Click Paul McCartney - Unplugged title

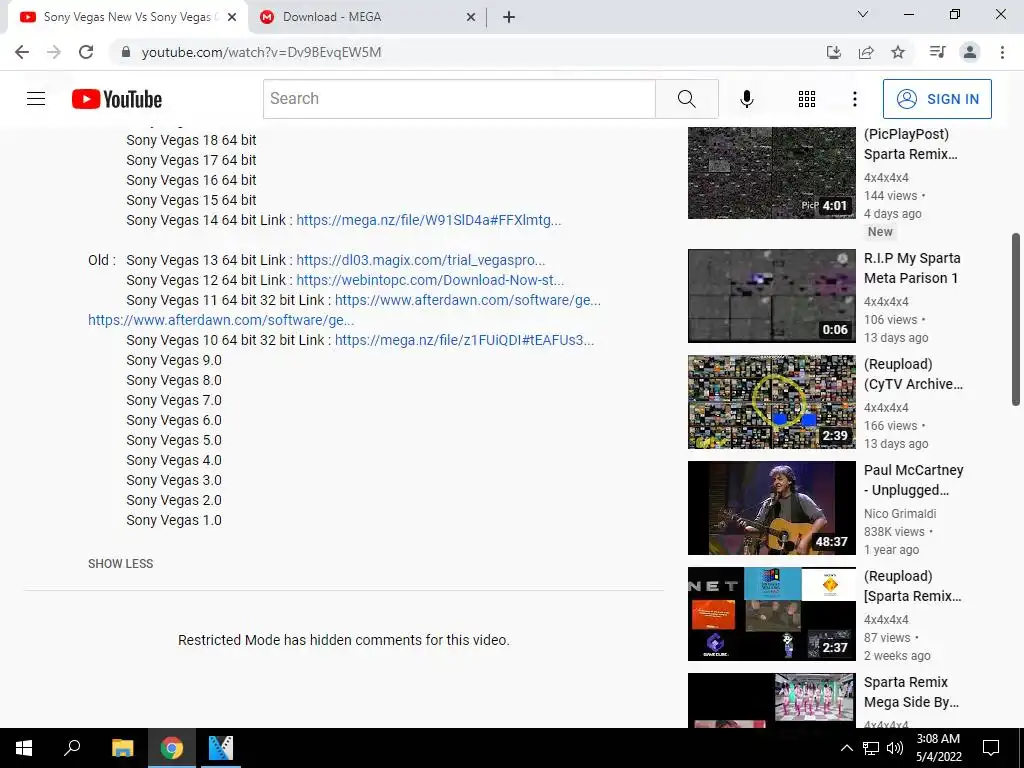913,480
